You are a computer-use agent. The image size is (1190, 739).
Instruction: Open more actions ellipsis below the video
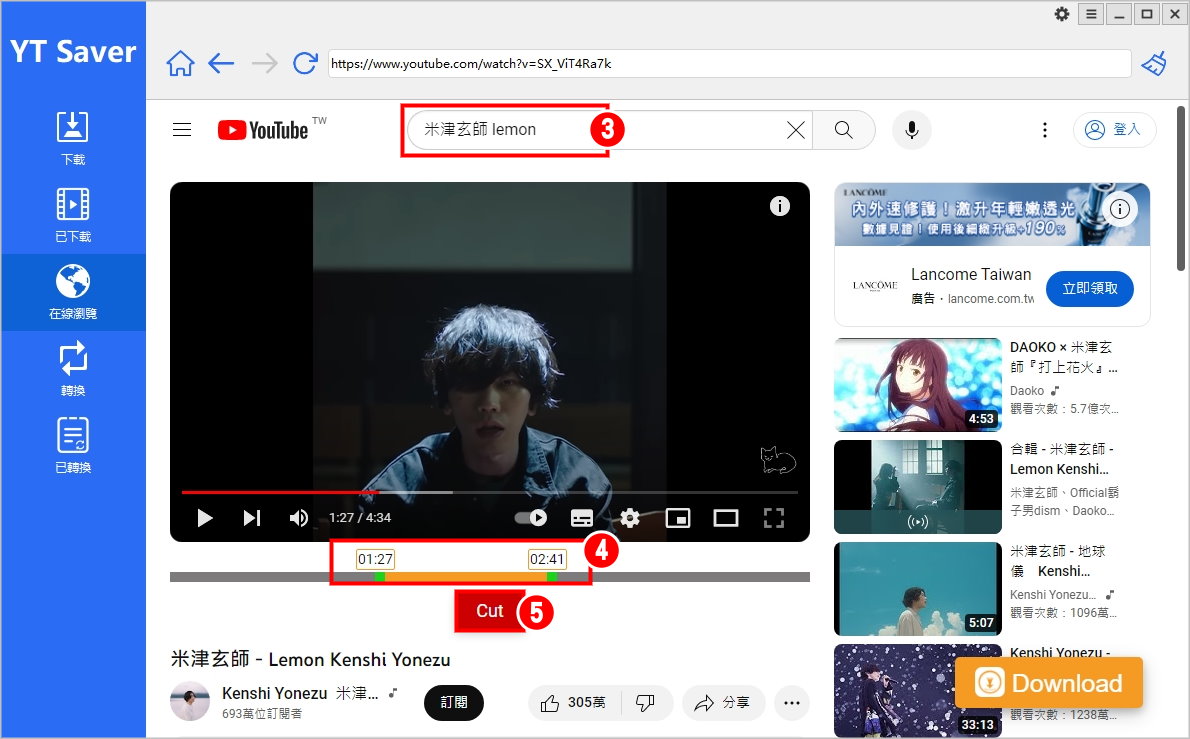pos(792,703)
